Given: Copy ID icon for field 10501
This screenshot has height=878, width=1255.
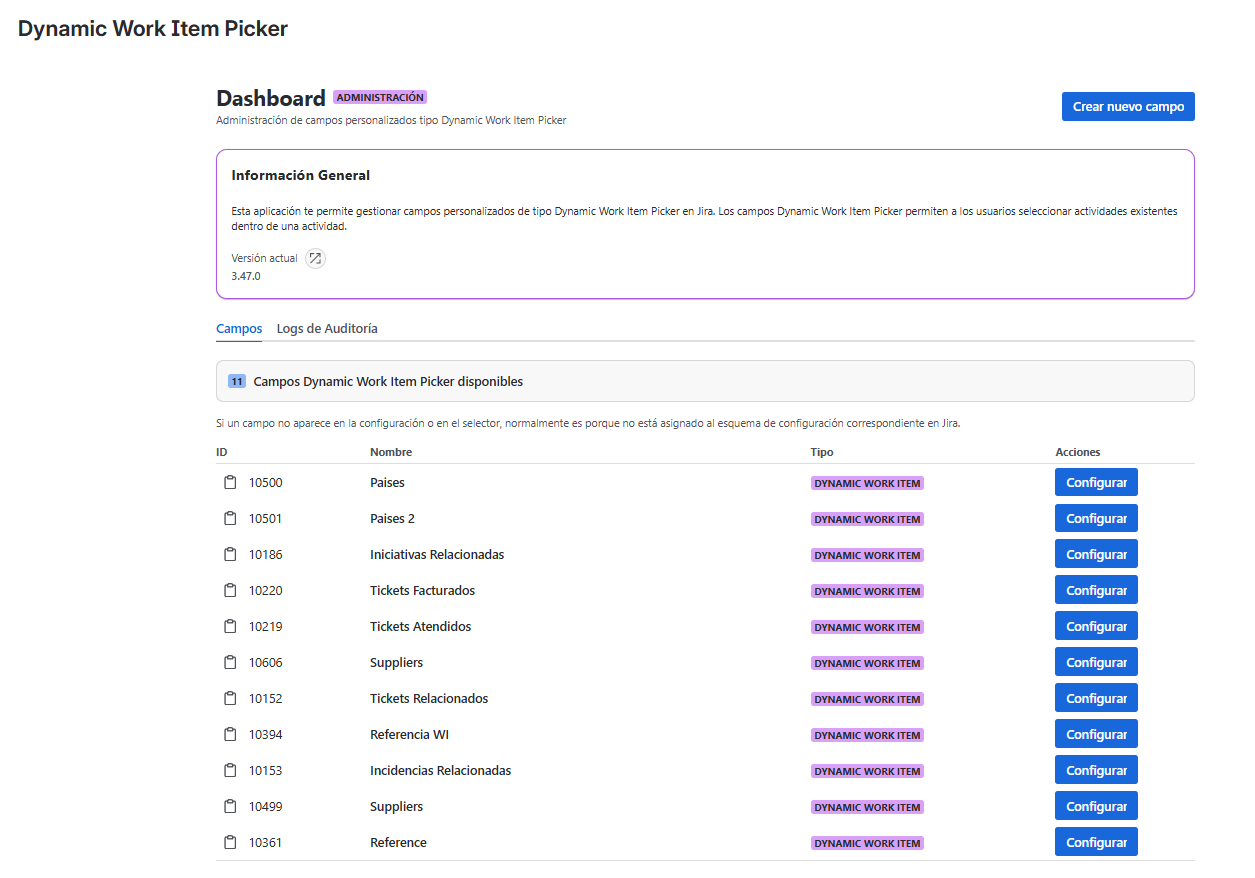Looking at the screenshot, I should [231, 519].
